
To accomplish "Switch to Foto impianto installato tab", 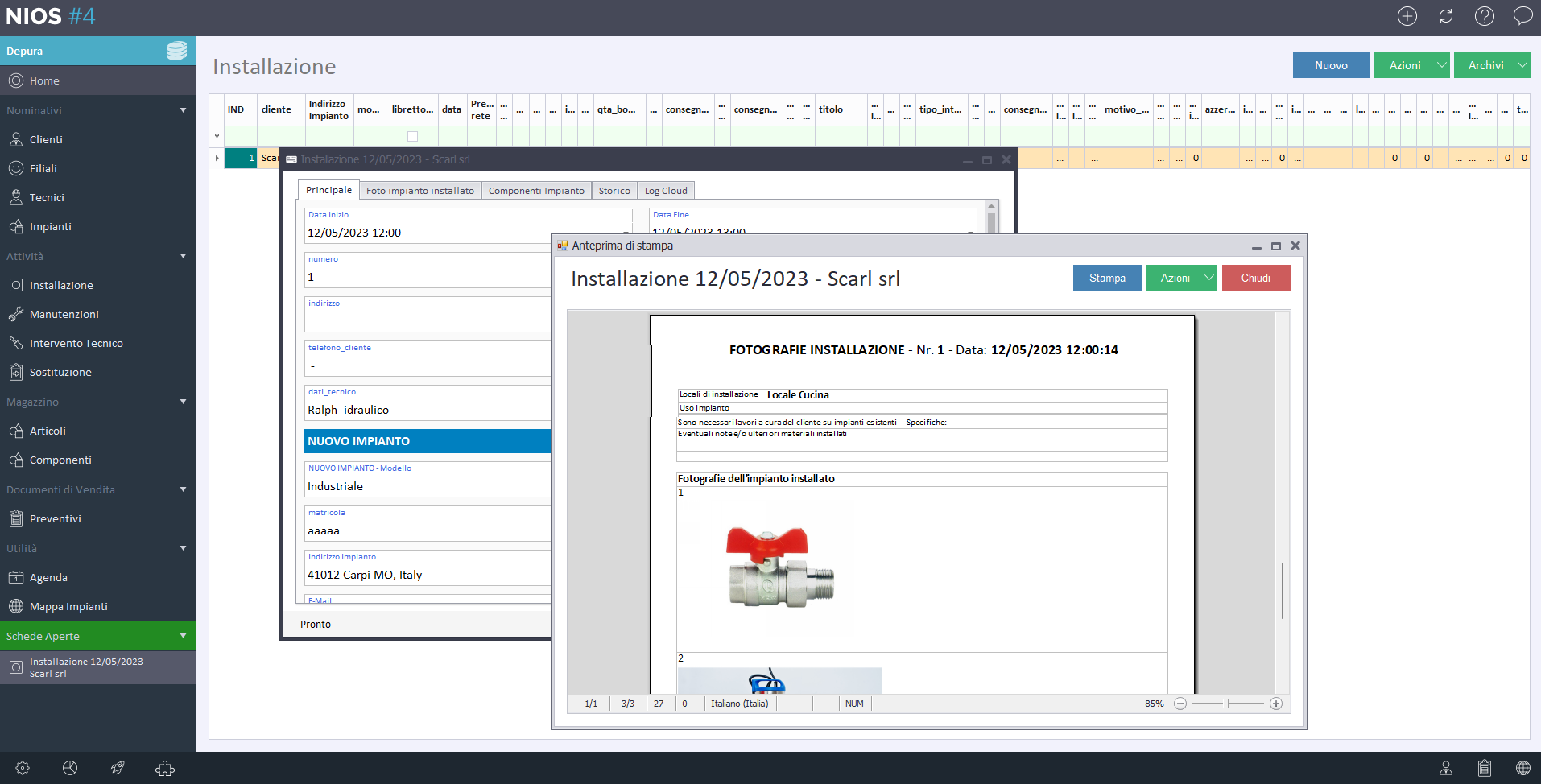I will coord(419,191).
